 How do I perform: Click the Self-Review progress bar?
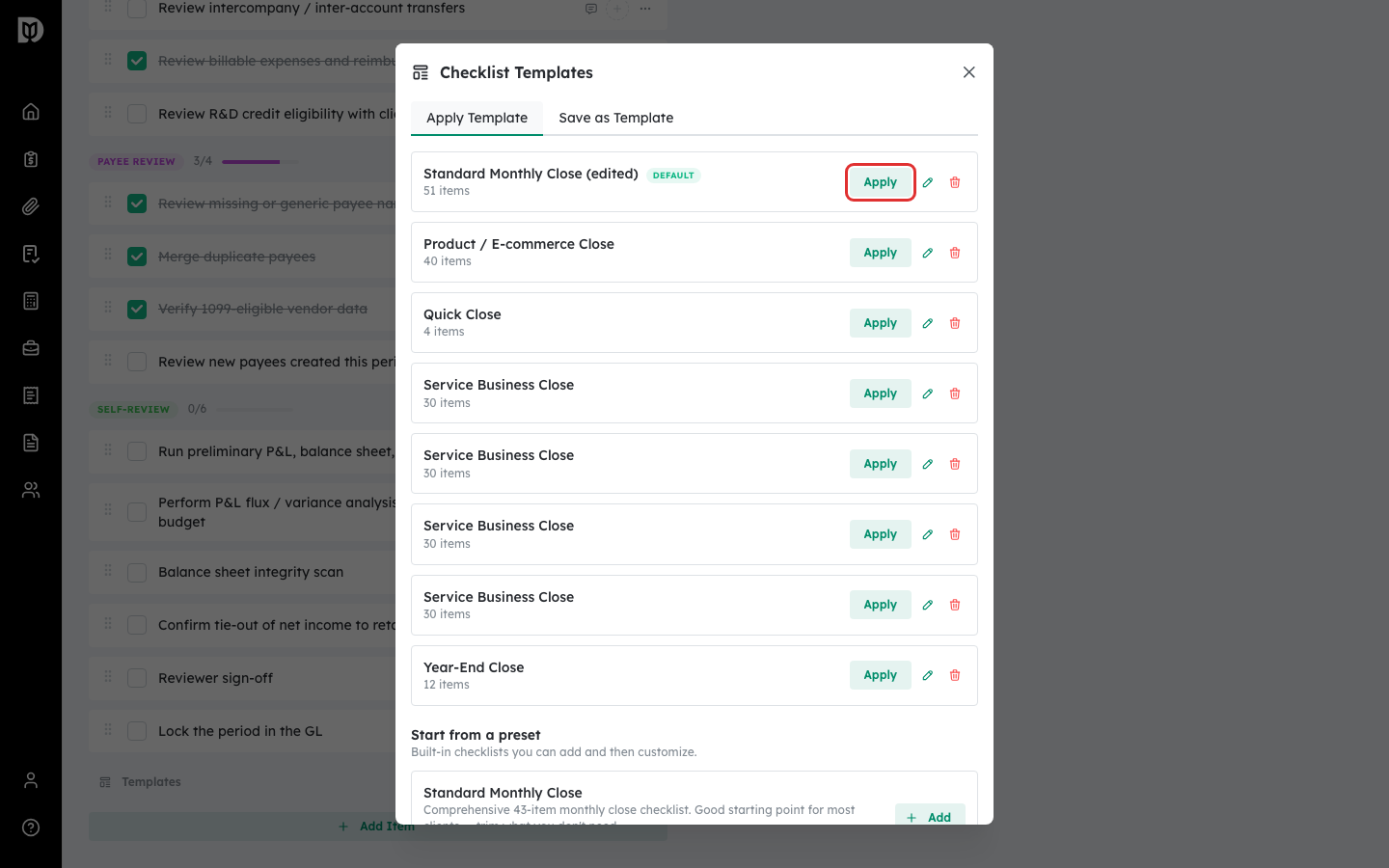point(255,409)
